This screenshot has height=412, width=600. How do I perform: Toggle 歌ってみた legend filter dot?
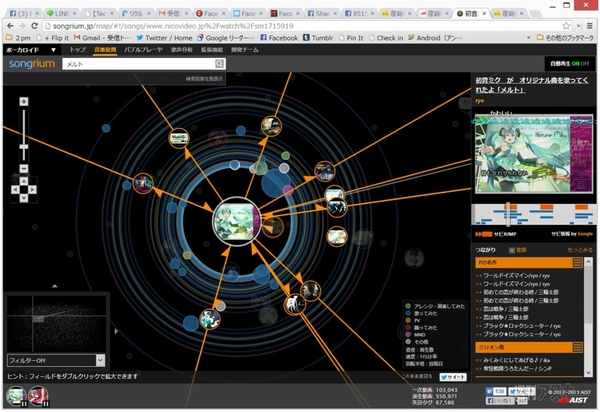tap(408, 313)
